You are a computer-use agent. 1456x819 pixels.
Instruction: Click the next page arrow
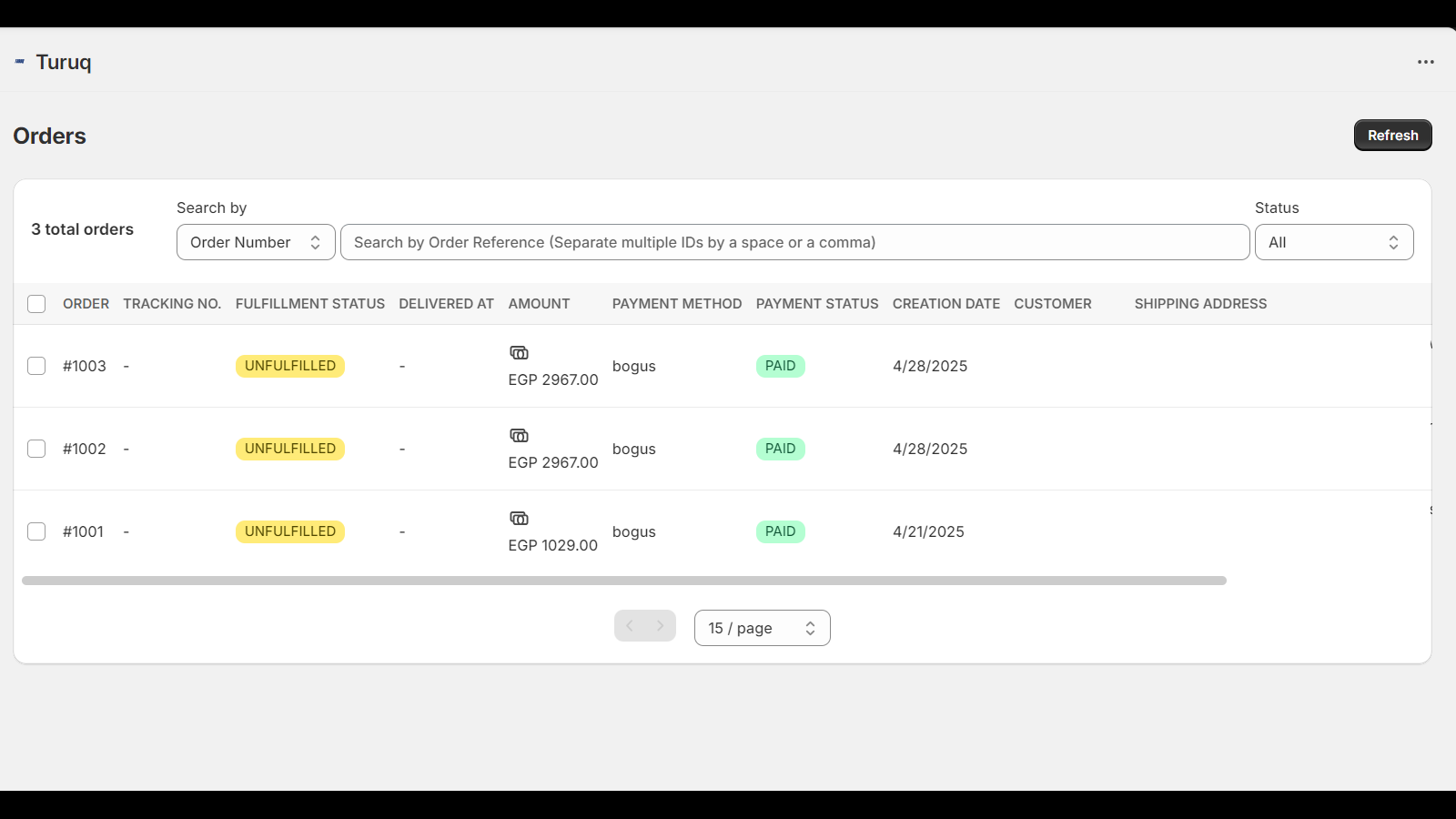(659, 626)
